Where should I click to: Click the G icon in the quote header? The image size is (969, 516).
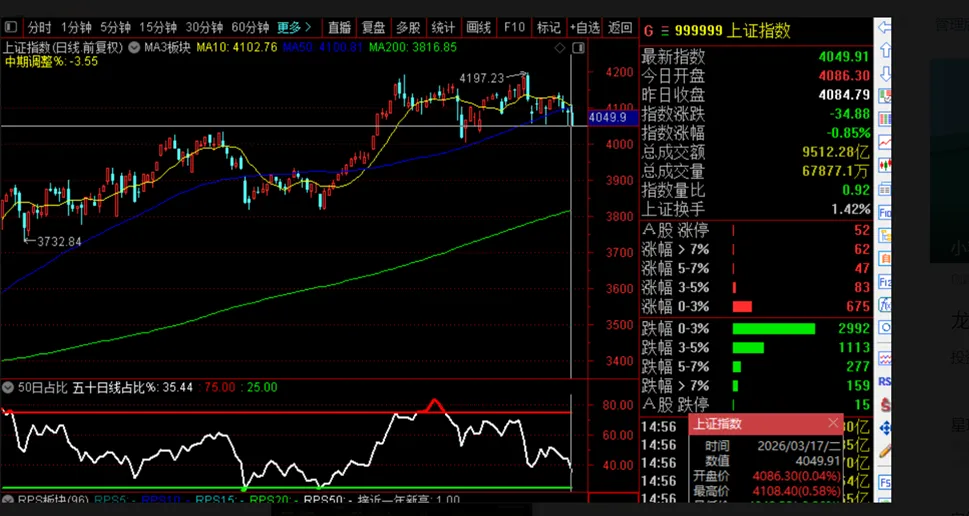[x=648, y=30]
